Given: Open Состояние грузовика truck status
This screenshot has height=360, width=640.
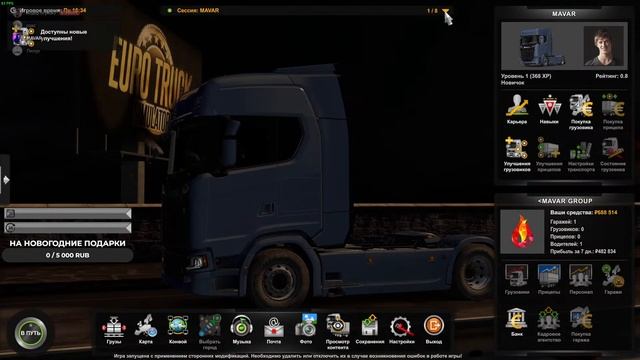Looking at the screenshot, I should pos(613,154).
